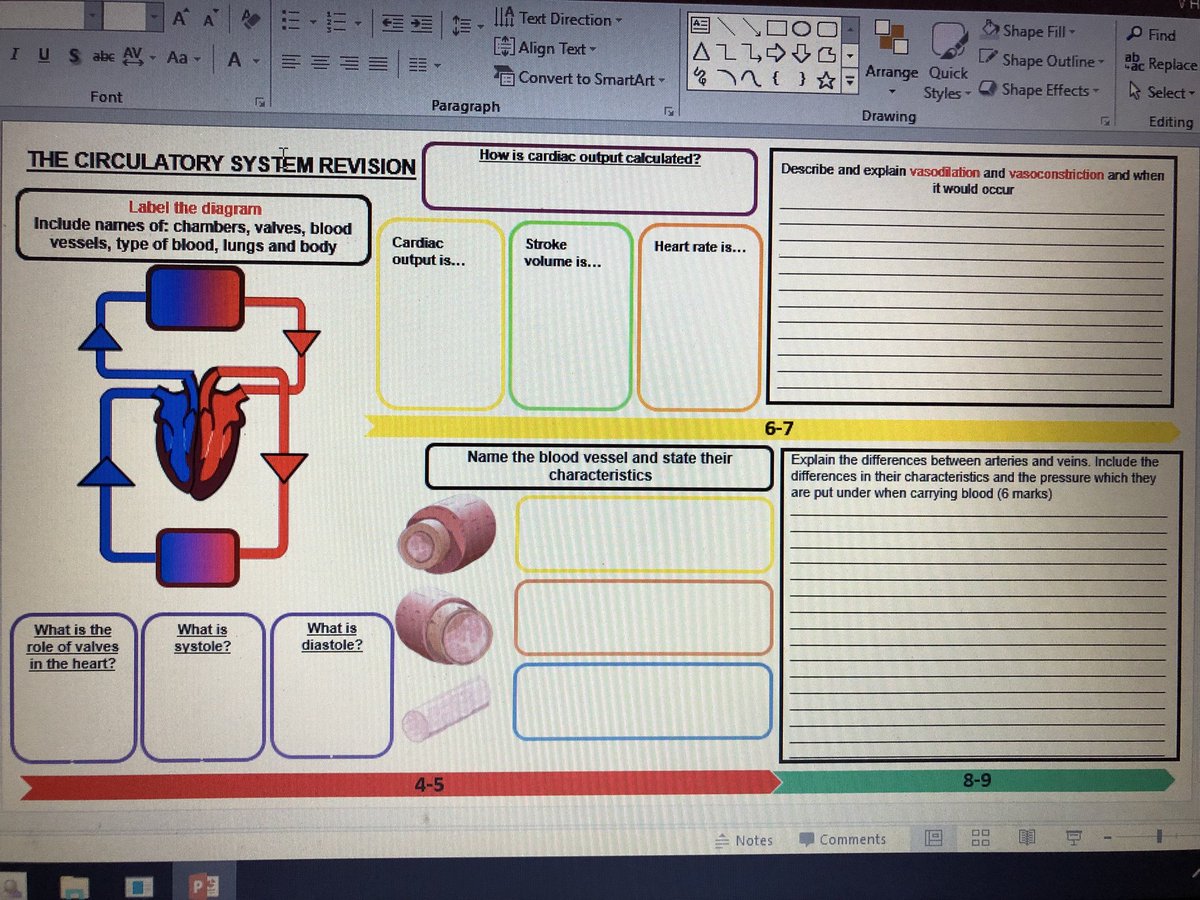Select the Italic formatting icon
Image resolution: width=1200 pixels, height=900 pixels.
pos(14,56)
